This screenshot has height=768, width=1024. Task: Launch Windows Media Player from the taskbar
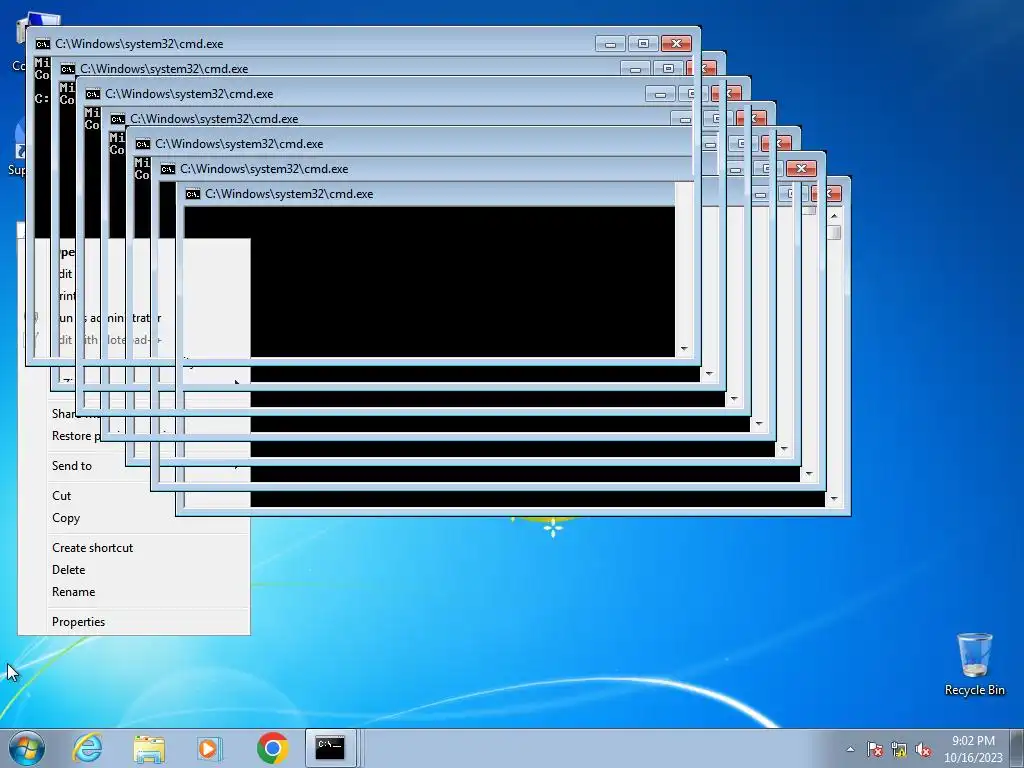coord(210,748)
